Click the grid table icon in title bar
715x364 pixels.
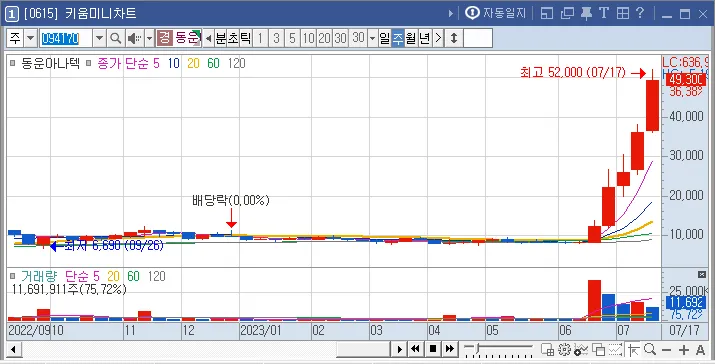tap(623, 13)
